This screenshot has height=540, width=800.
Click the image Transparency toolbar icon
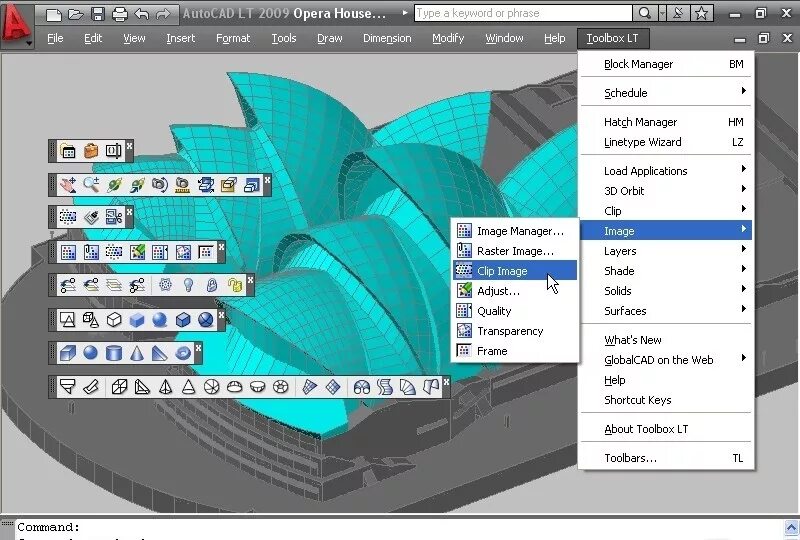point(183,252)
